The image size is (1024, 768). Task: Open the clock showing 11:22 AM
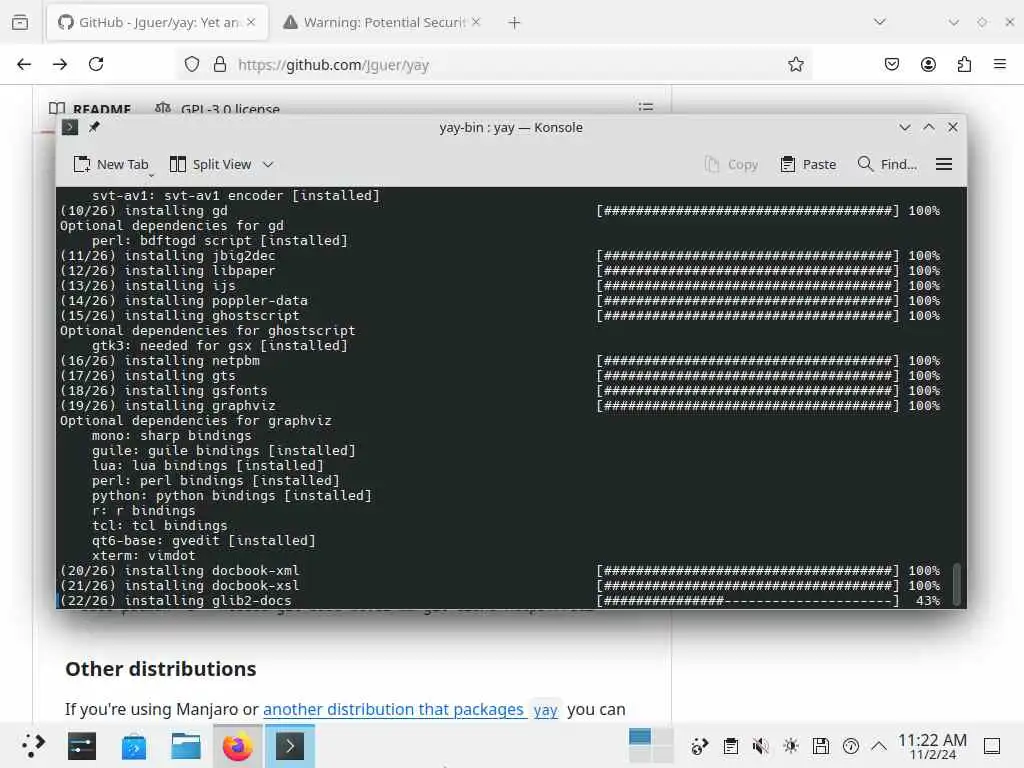click(x=932, y=746)
